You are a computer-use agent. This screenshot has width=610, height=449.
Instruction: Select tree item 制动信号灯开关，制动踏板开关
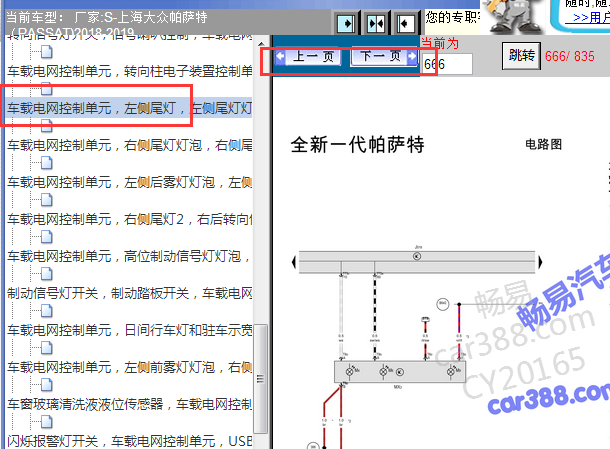click(130, 293)
